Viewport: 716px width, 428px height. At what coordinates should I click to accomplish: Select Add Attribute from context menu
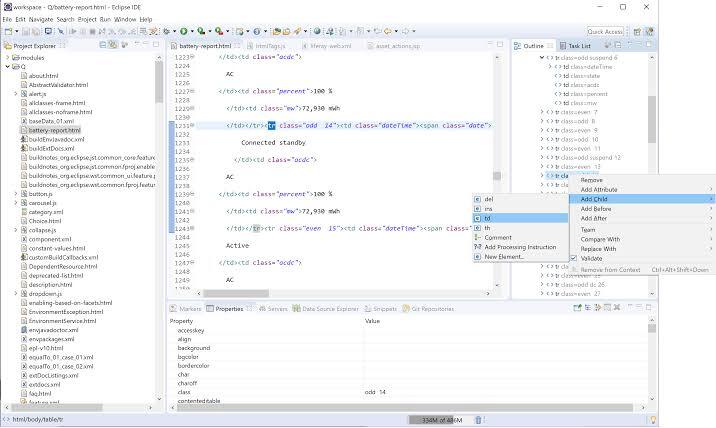point(642,190)
